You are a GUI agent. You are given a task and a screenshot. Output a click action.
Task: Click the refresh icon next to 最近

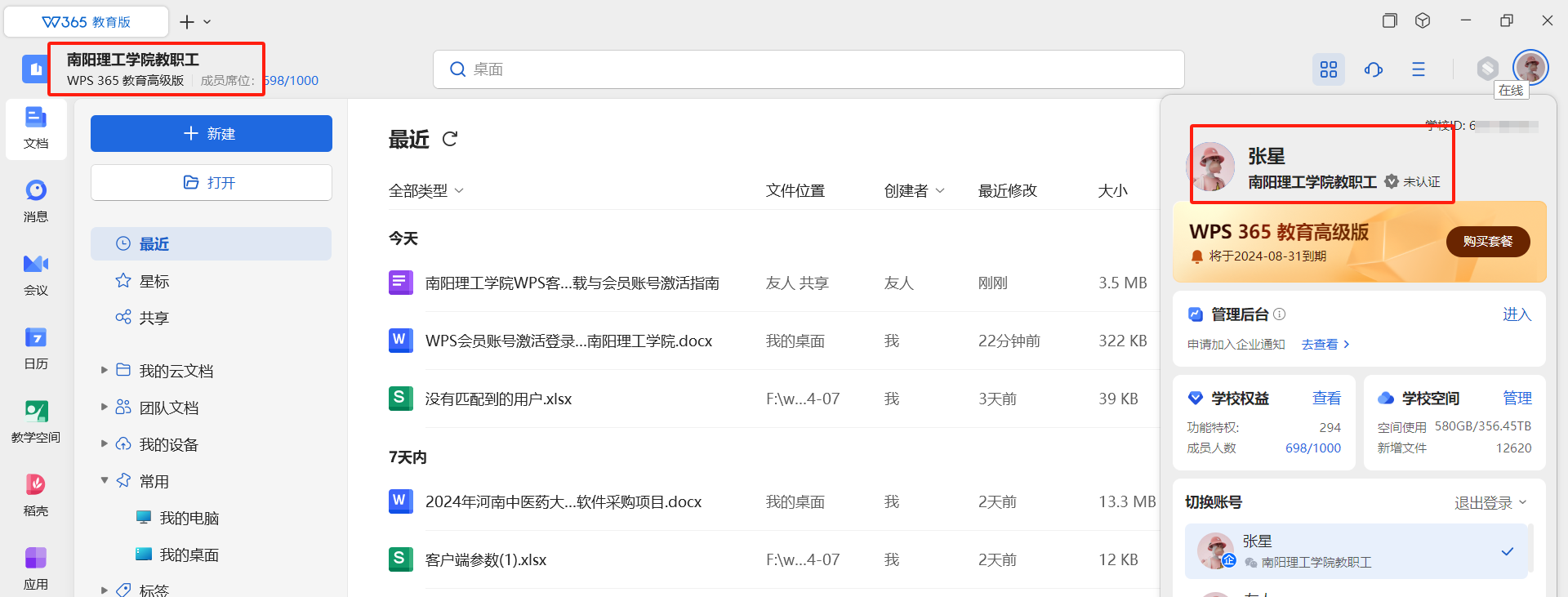coord(450,140)
